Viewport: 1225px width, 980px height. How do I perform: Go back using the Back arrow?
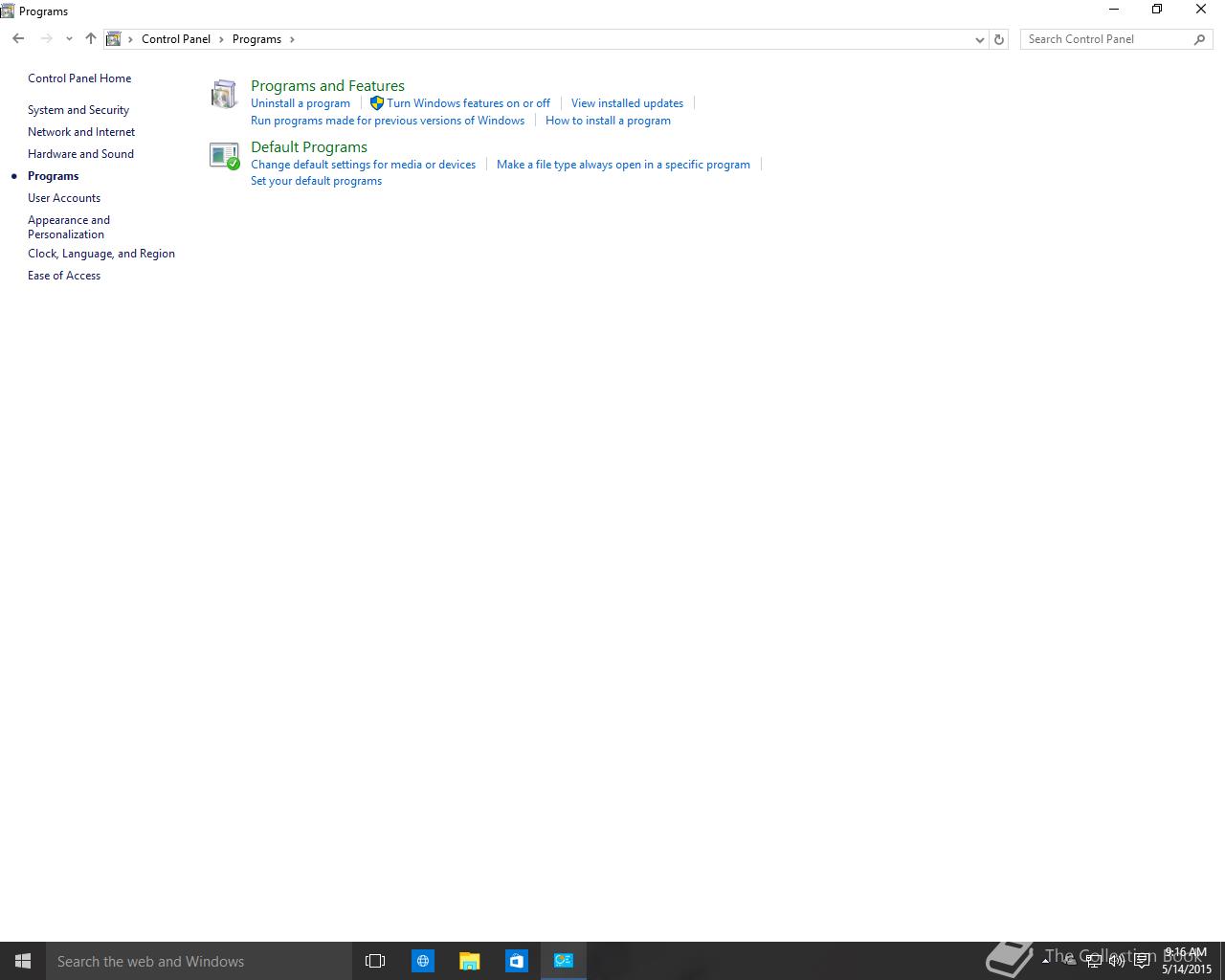coord(18,39)
